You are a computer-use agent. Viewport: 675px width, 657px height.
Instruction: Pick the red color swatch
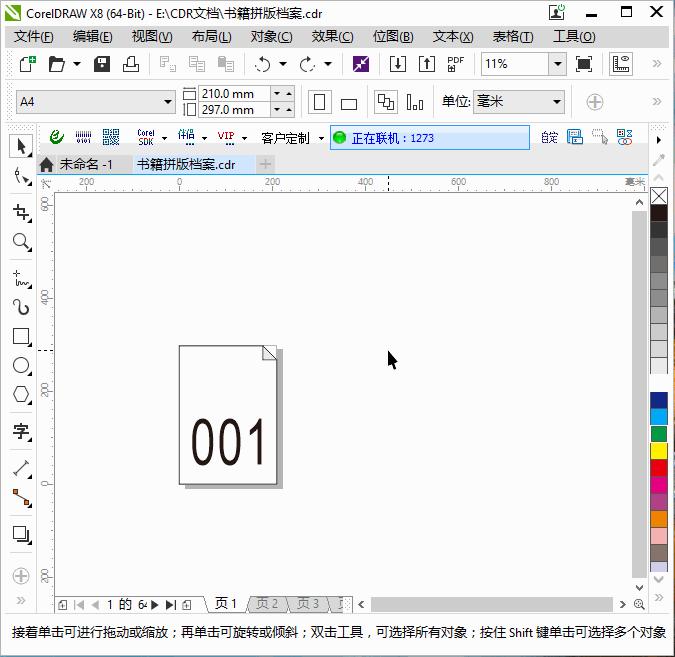coord(659,468)
